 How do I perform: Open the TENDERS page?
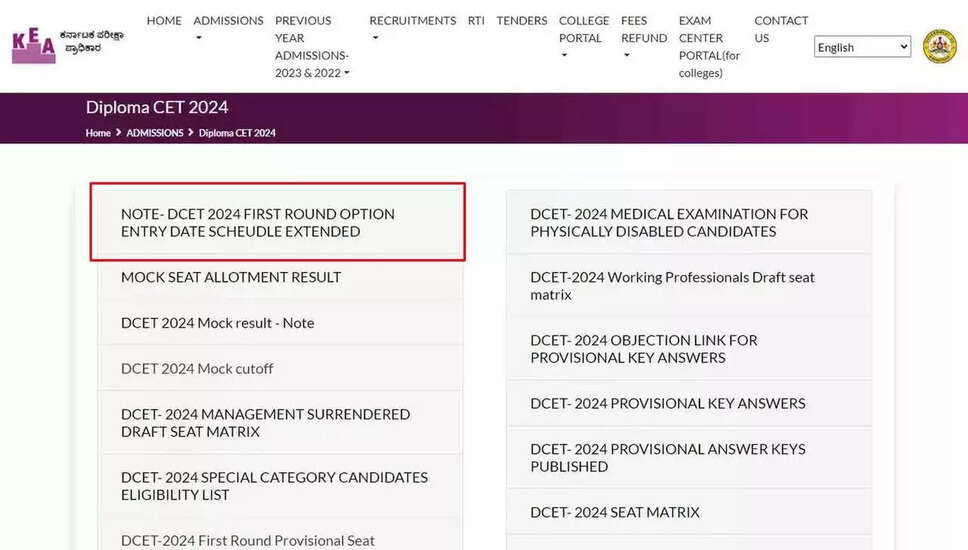pos(522,20)
